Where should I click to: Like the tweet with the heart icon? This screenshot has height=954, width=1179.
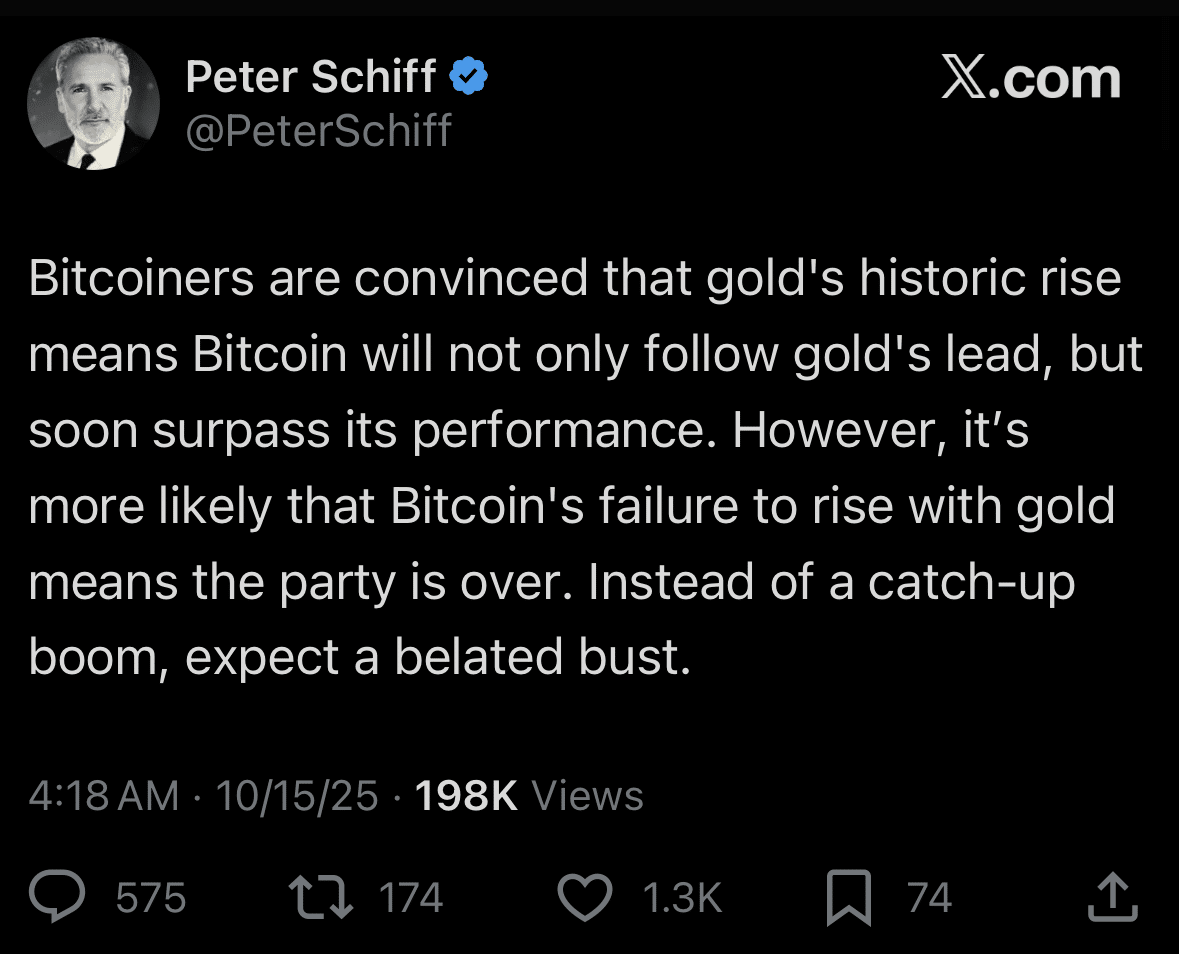584,897
